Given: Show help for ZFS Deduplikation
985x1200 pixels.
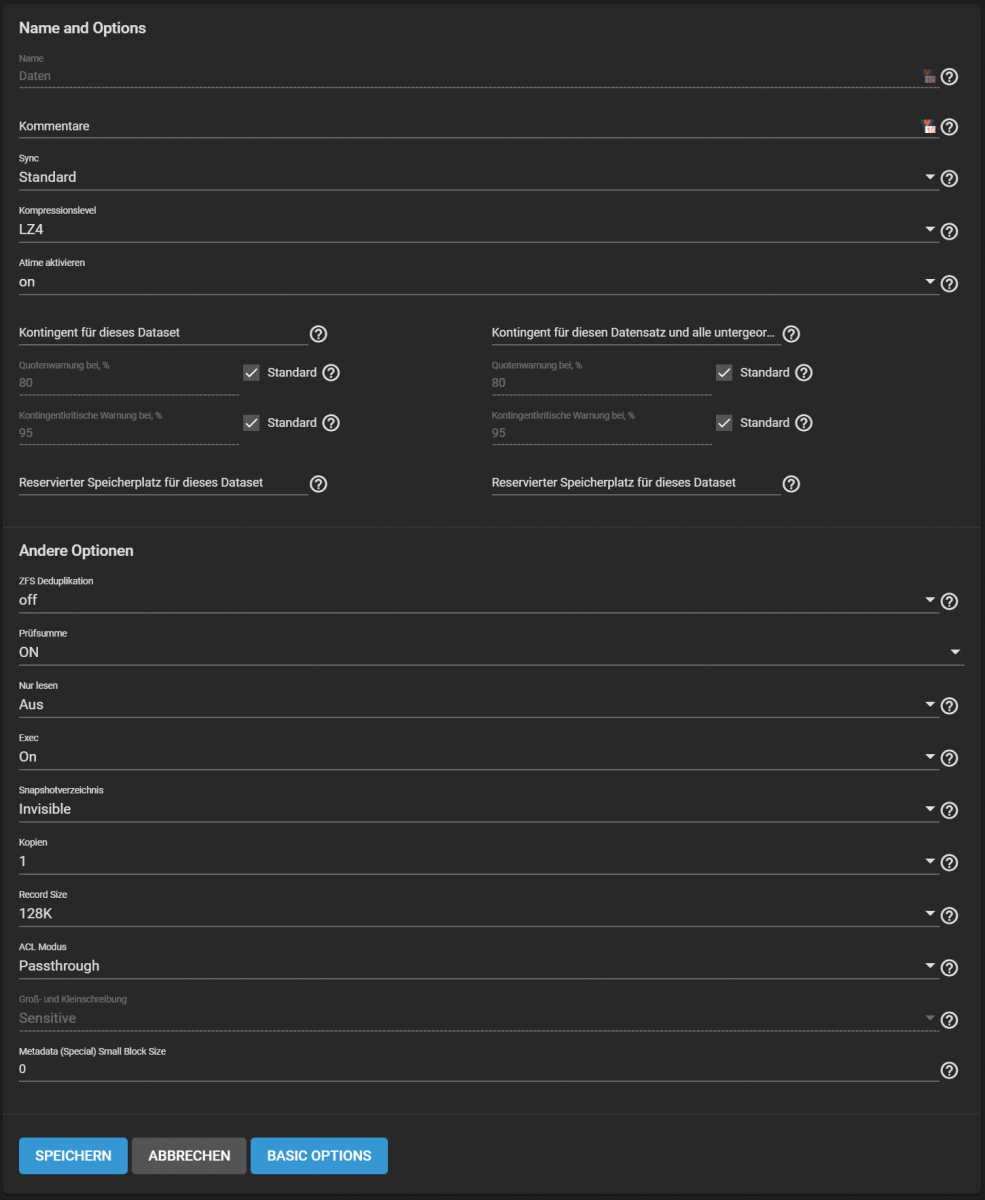Looking at the screenshot, I should (950, 602).
